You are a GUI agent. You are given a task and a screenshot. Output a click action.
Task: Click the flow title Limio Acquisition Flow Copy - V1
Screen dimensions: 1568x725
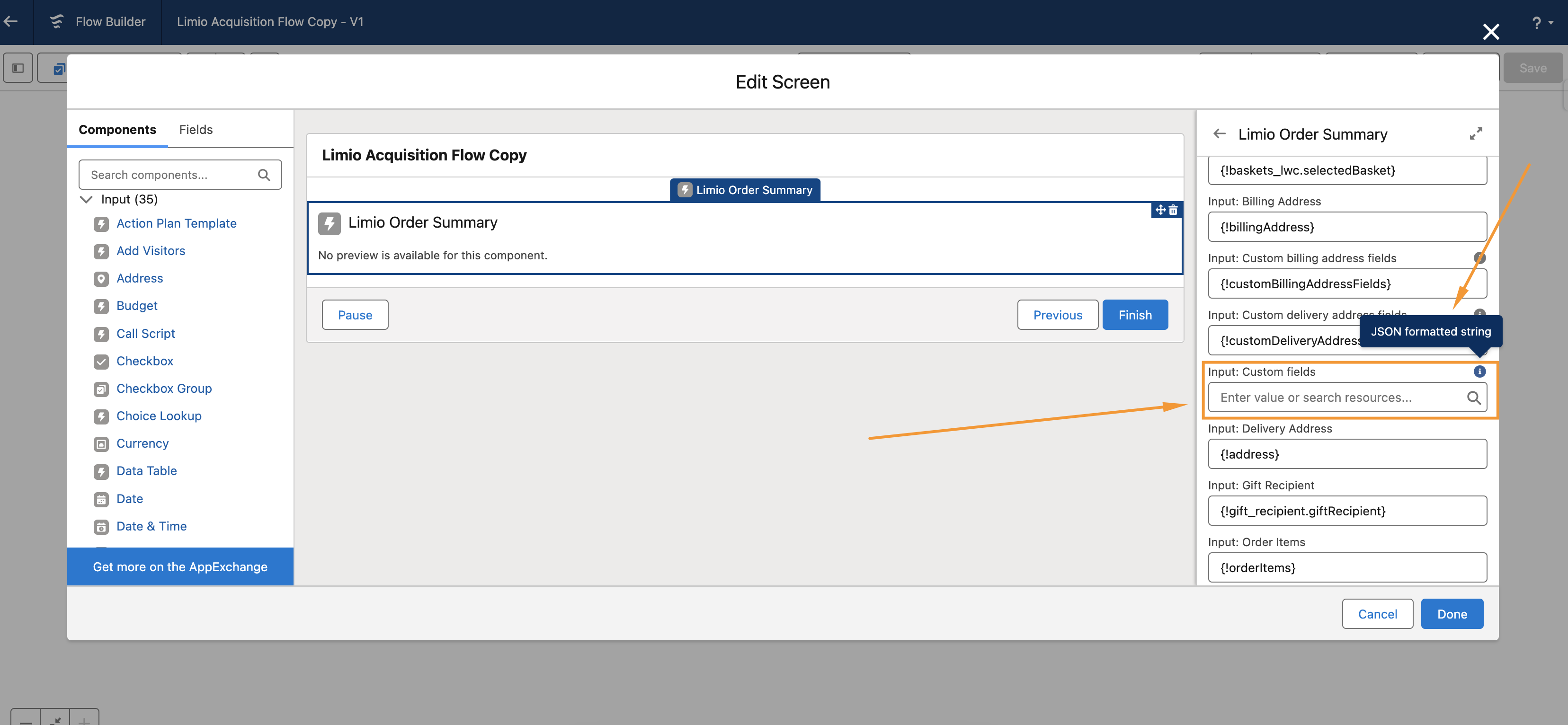pos(270,22)
